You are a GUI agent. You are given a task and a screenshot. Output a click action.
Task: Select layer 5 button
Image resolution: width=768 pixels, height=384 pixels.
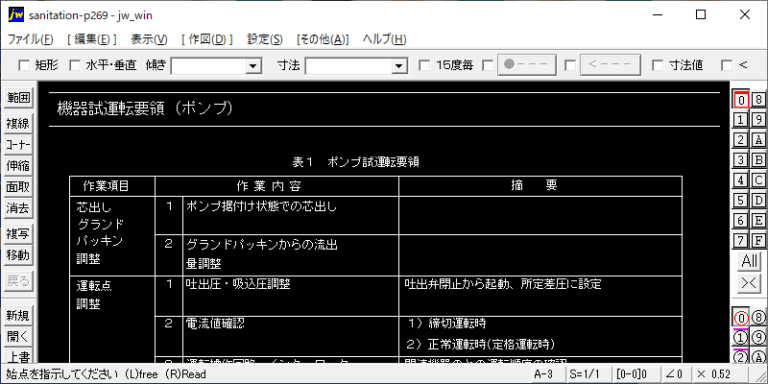[x=741, y=200]
